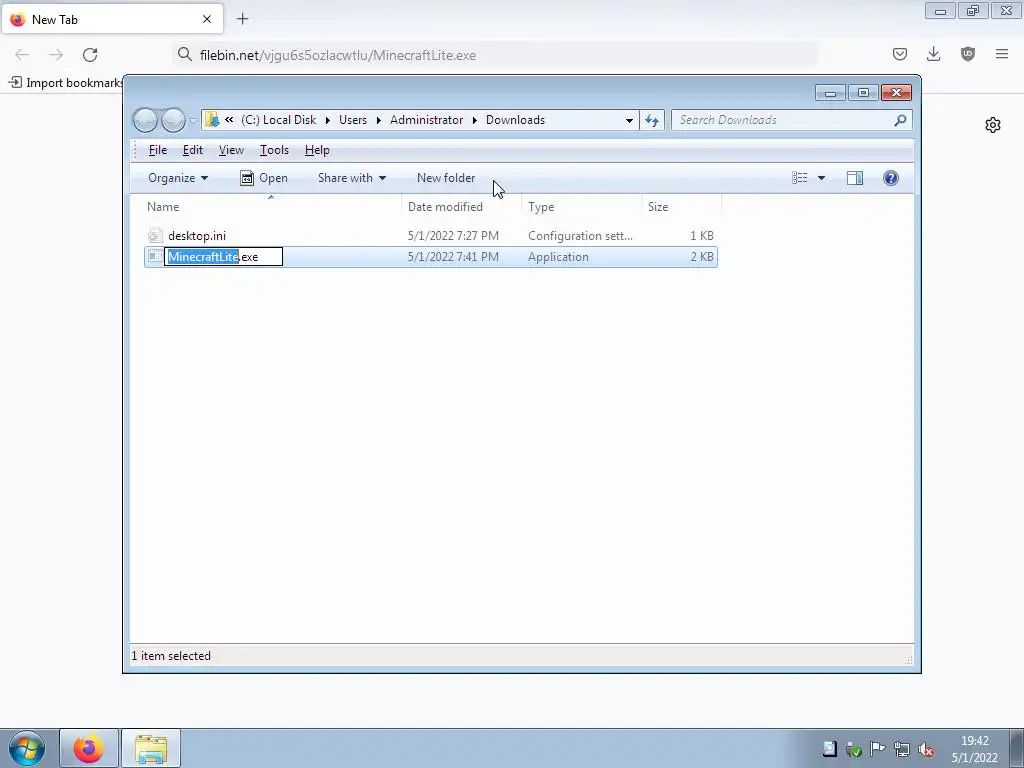
Task: Open the Tools menu
Action: click(x=274, y=150)
